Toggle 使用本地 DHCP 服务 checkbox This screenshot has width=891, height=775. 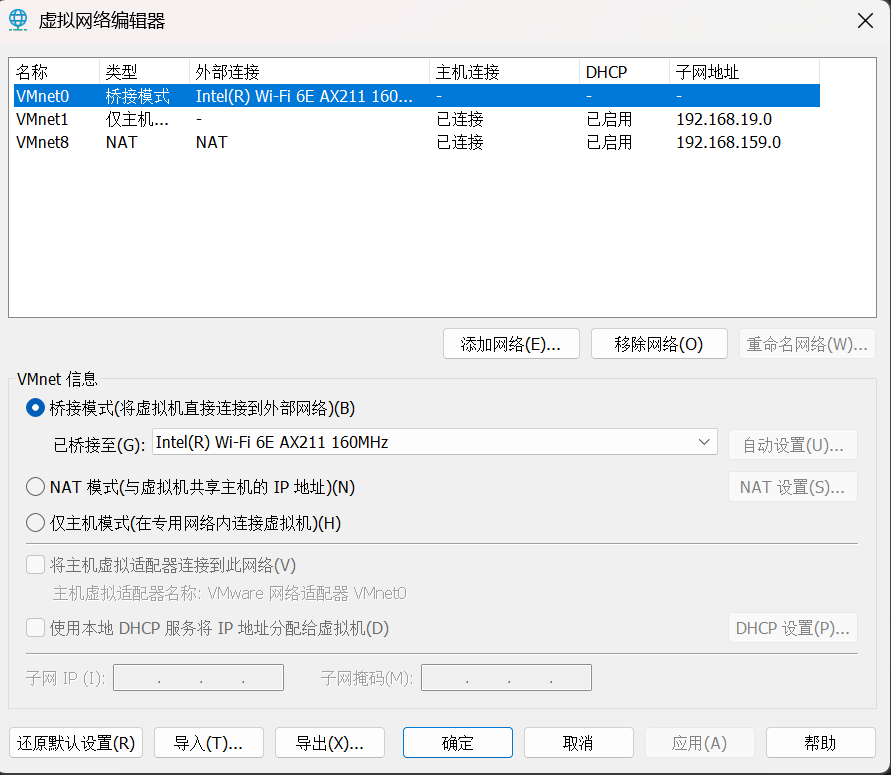point(35,628)
